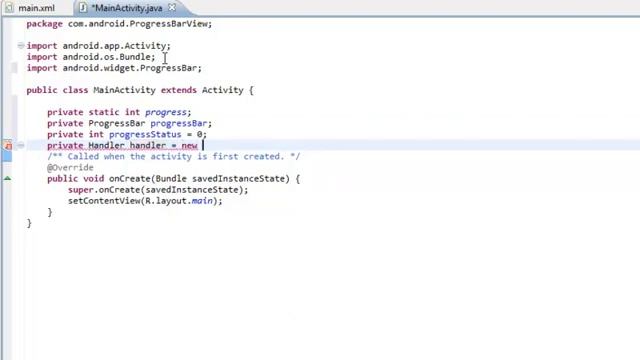This screenshot has height=360, width=640.
Task: Click 'super.onCreate(savedInstanceState);' statement
Action: click(158, 189)
